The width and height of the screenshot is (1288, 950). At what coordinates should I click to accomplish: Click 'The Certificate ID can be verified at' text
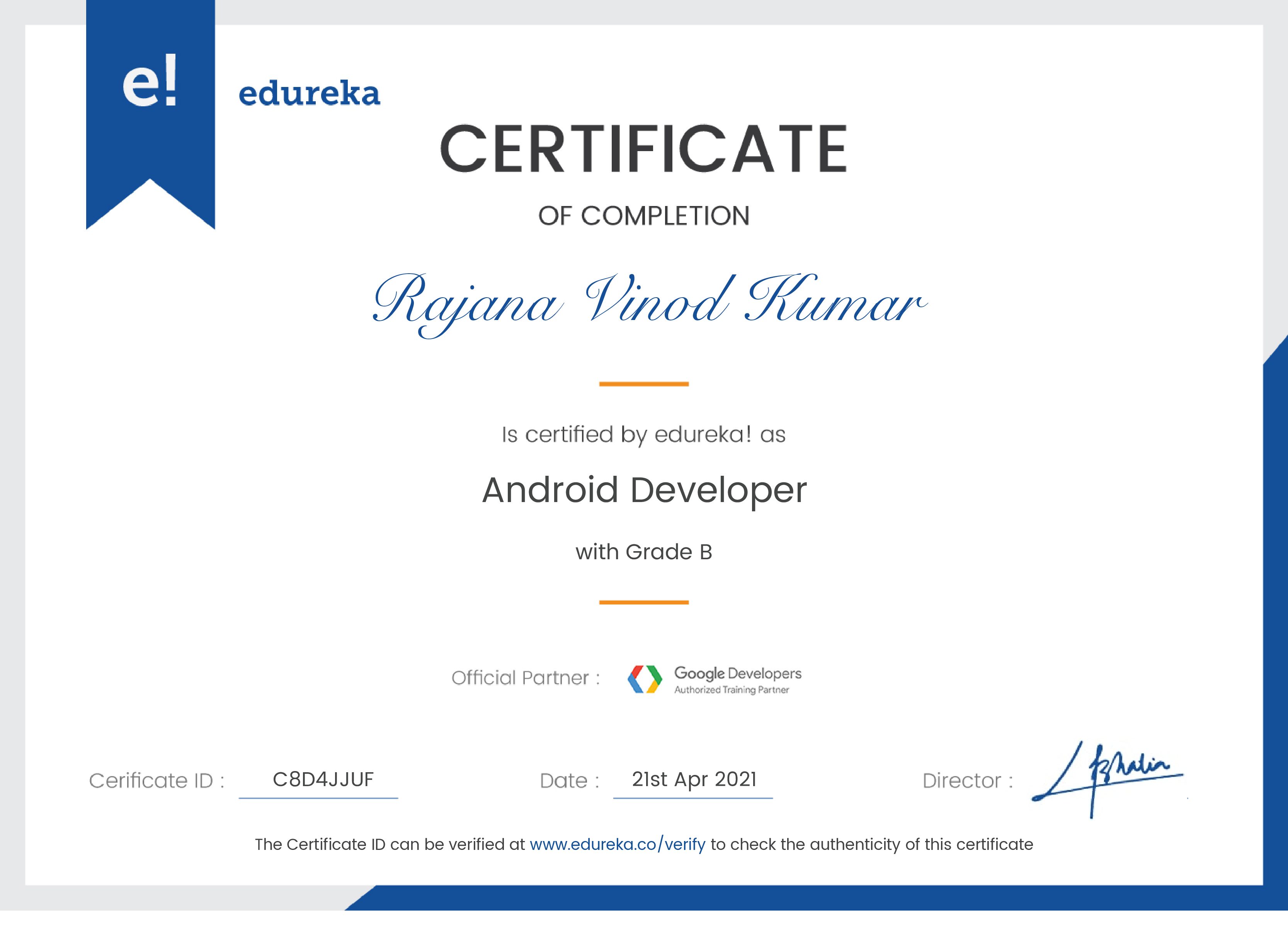[390, 845]
